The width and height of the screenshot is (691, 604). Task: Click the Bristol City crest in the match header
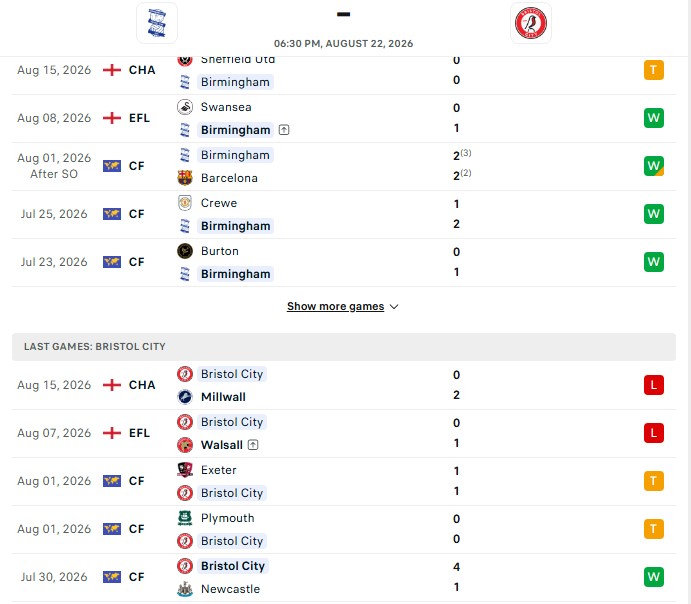pyautogui.click(x=531, y=23)
